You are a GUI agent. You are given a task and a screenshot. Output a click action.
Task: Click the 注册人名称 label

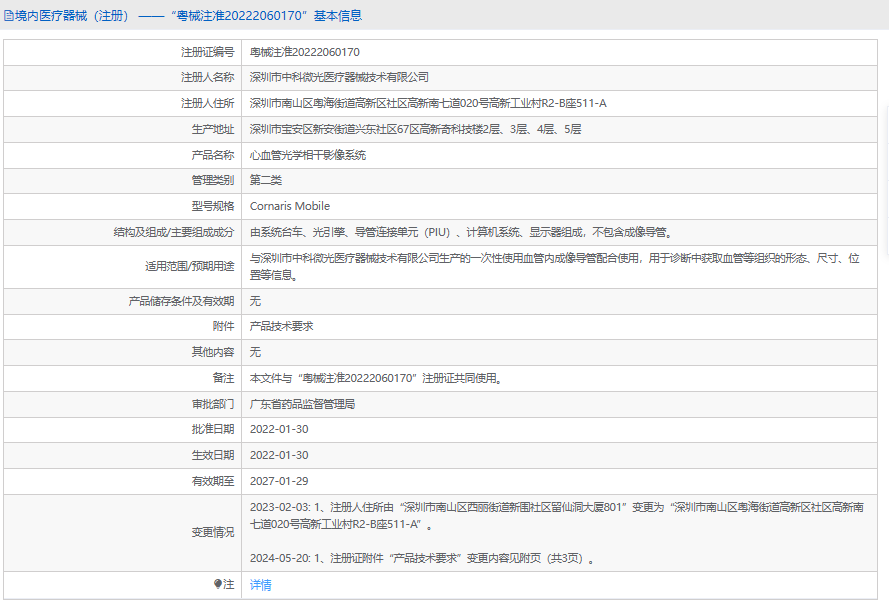pos(208,78)
